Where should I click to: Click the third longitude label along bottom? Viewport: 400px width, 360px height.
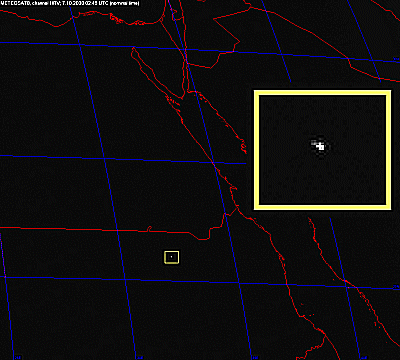(x=255, y=357)
